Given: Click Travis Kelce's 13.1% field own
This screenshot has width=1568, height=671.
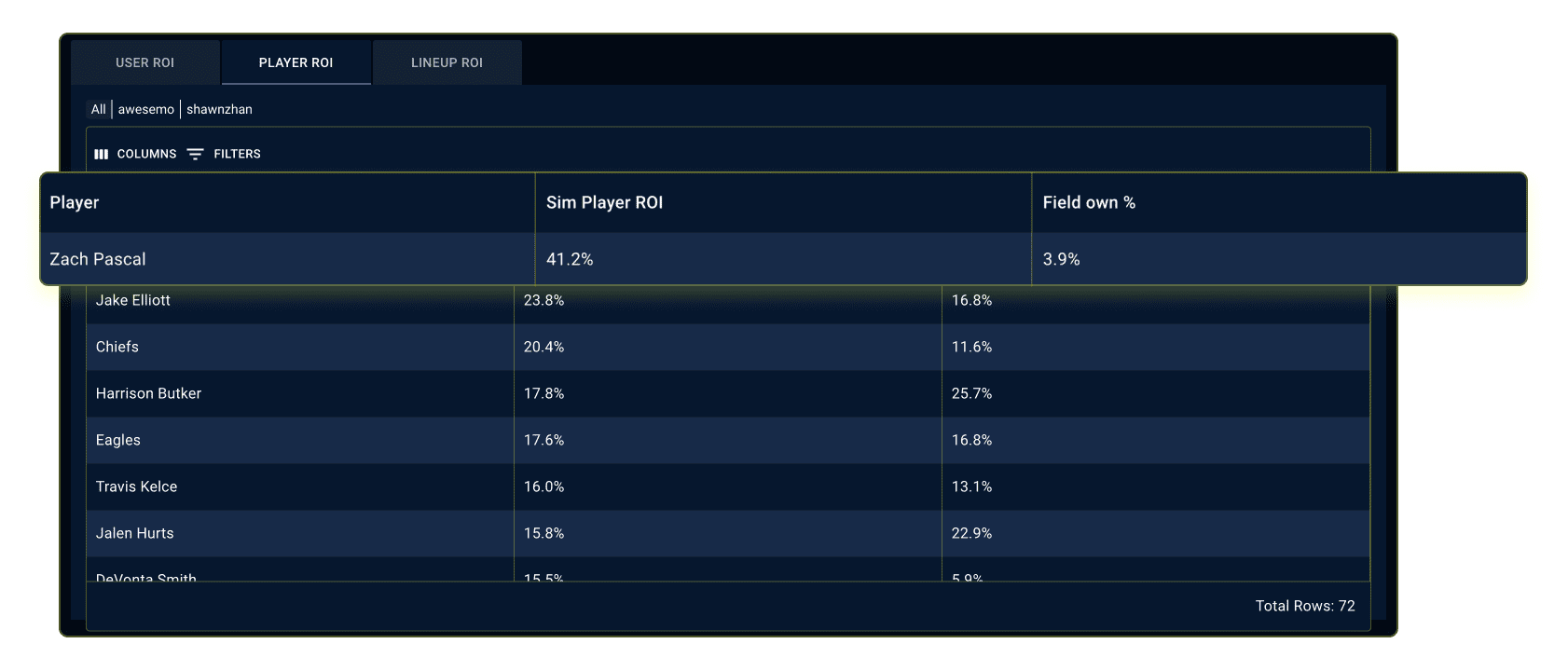Looking at the screenshot, I should tap(971, 486).
